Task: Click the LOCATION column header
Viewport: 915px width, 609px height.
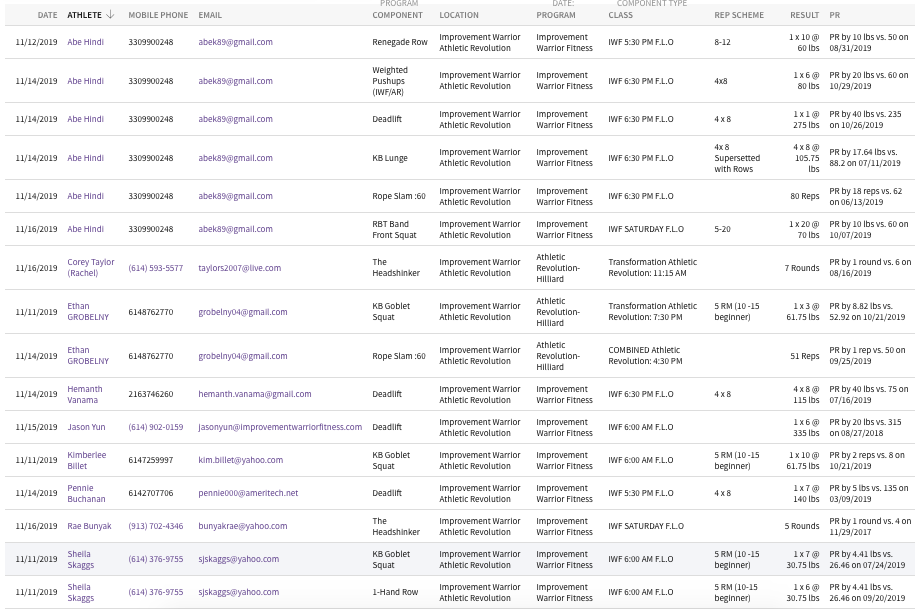Action: 459,15
